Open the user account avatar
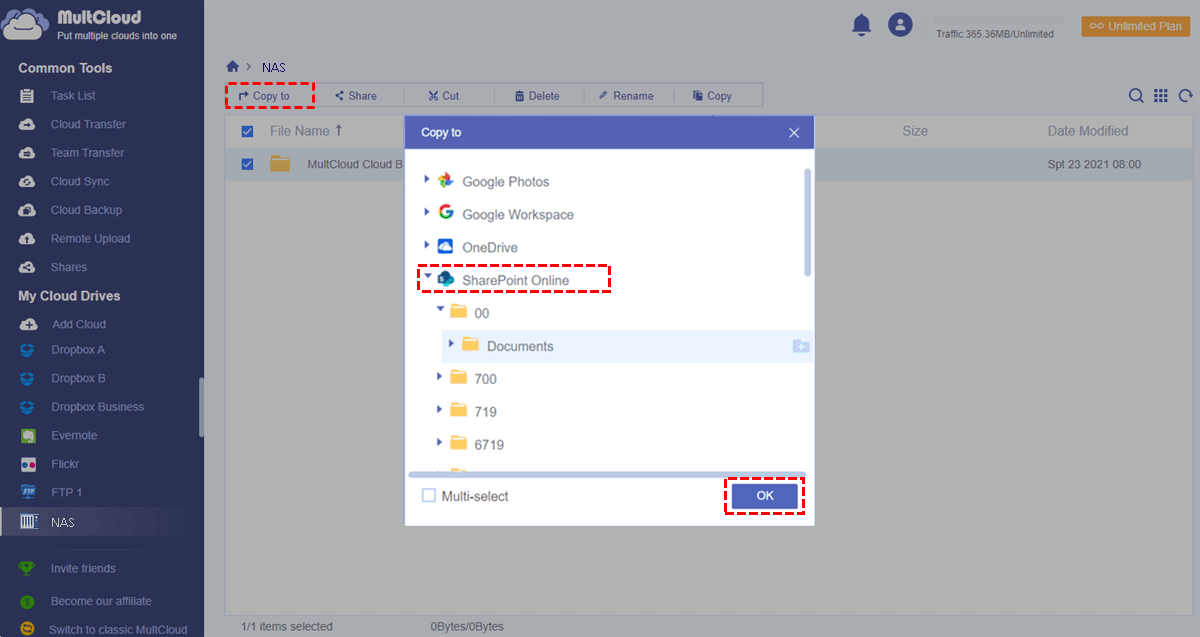 pyautogui.click(x=901, y=25)
